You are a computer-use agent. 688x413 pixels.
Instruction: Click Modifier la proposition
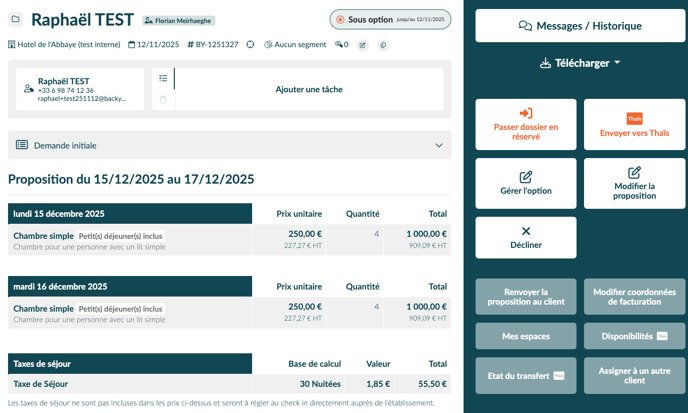[x=634, y=183]
